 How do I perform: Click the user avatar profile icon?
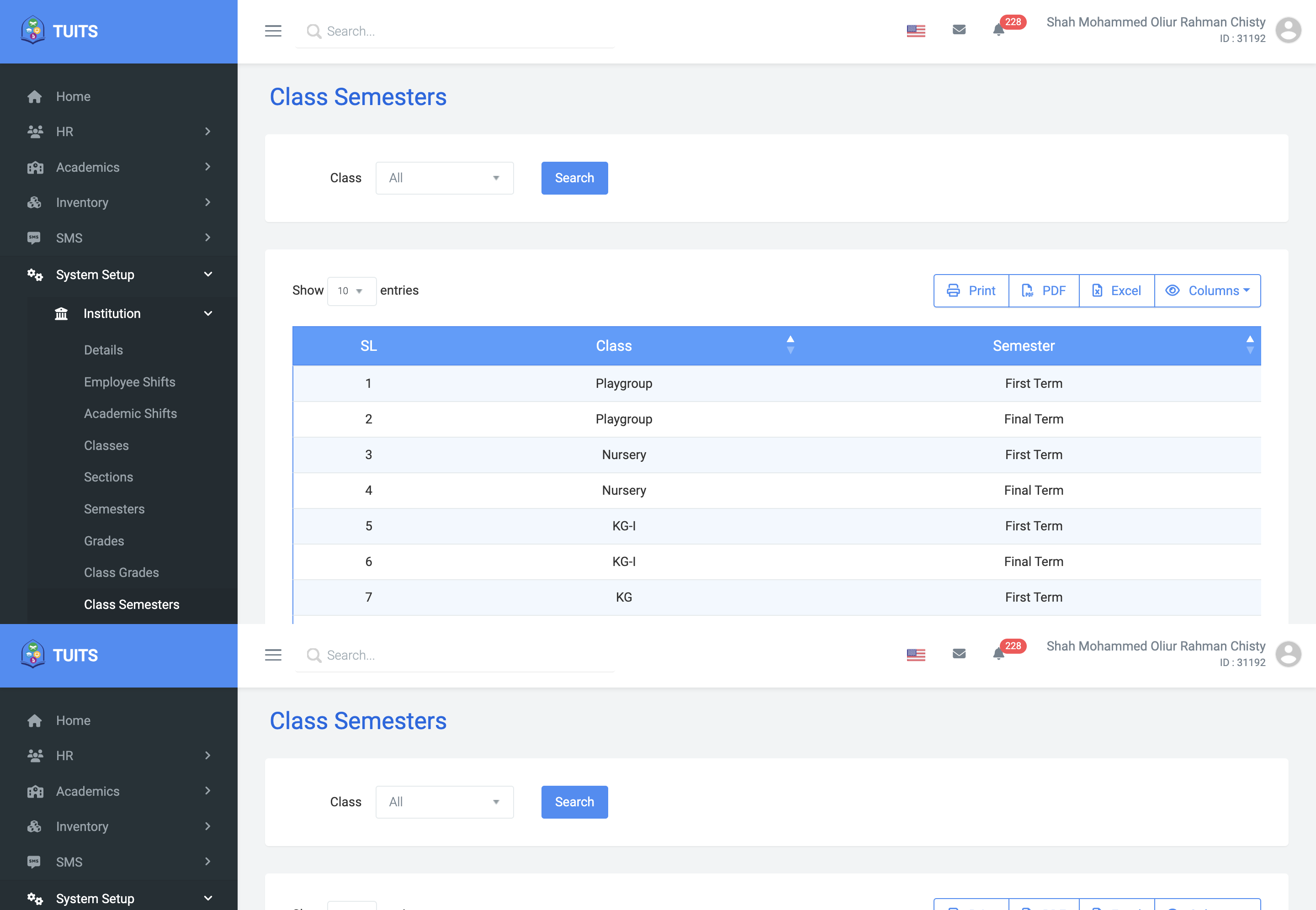1288,30
